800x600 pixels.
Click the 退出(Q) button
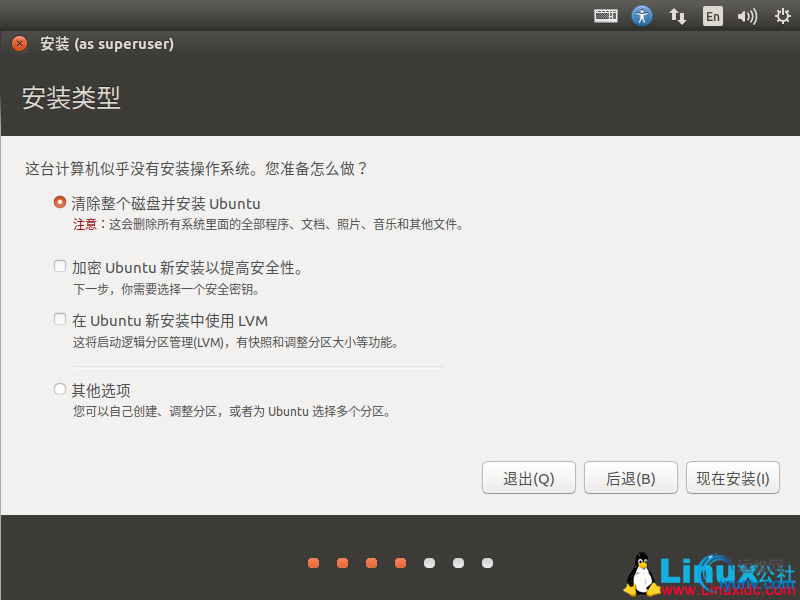click(529, 478)
